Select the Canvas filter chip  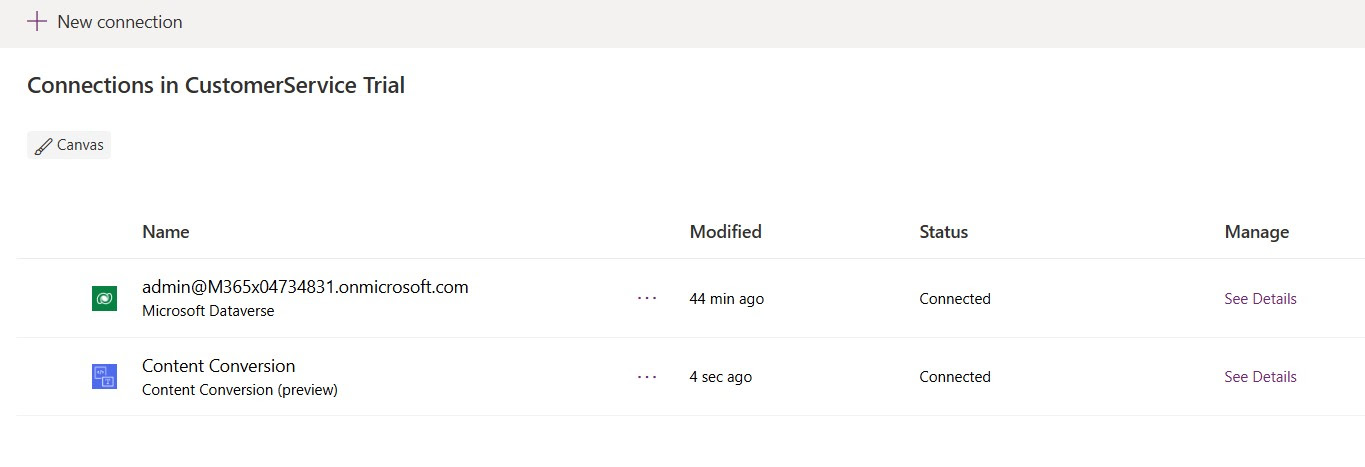69,145
